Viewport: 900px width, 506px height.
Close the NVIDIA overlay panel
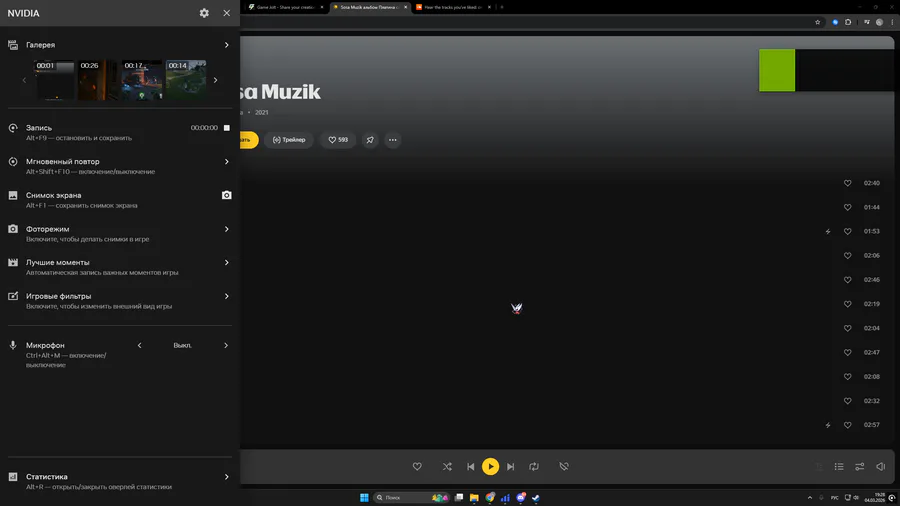[x=227, y=13]
